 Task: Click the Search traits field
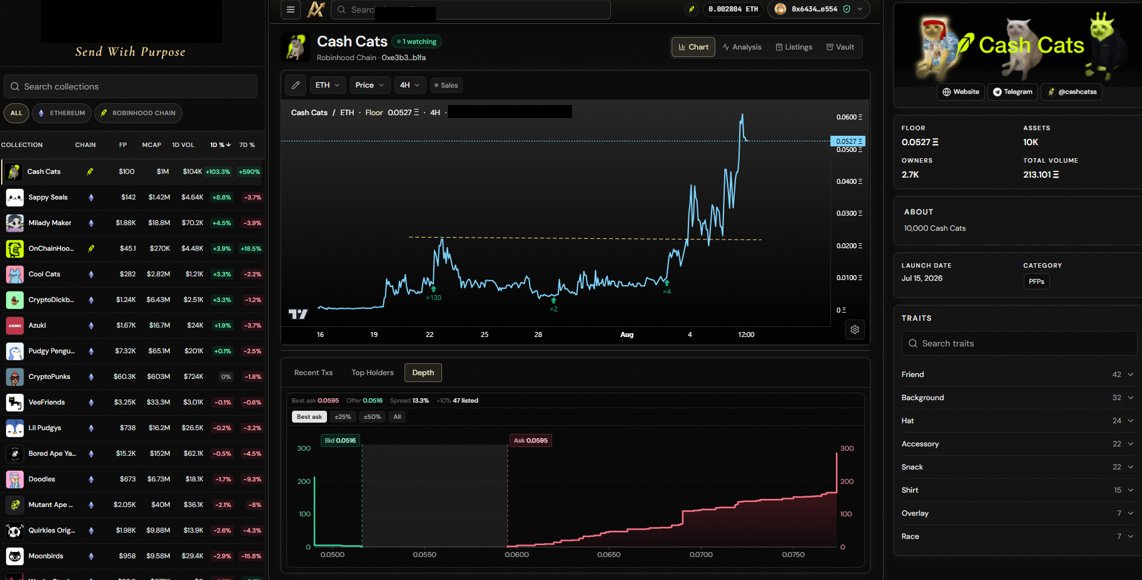[x=1018, y=343]
